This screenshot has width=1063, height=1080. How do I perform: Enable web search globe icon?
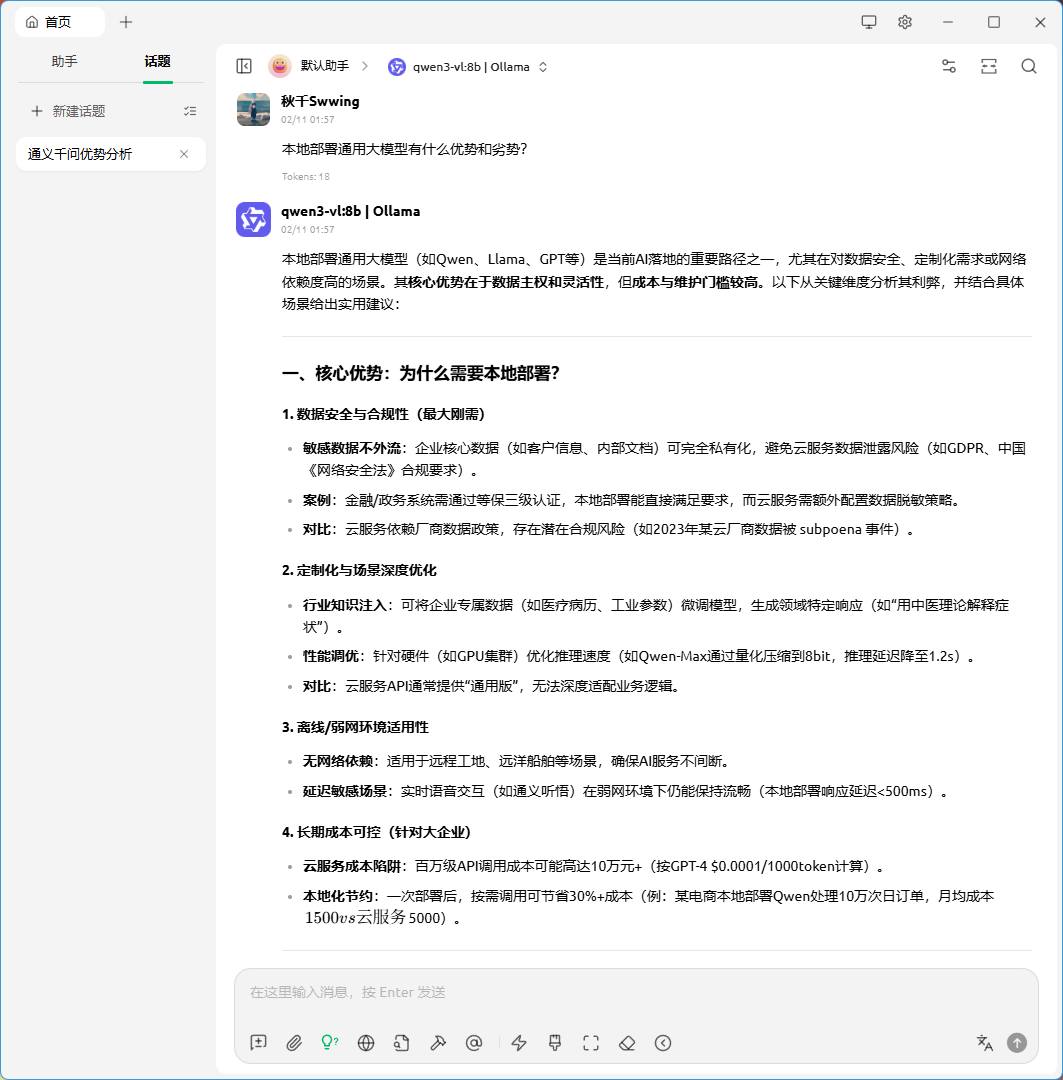coord(366,1043)
